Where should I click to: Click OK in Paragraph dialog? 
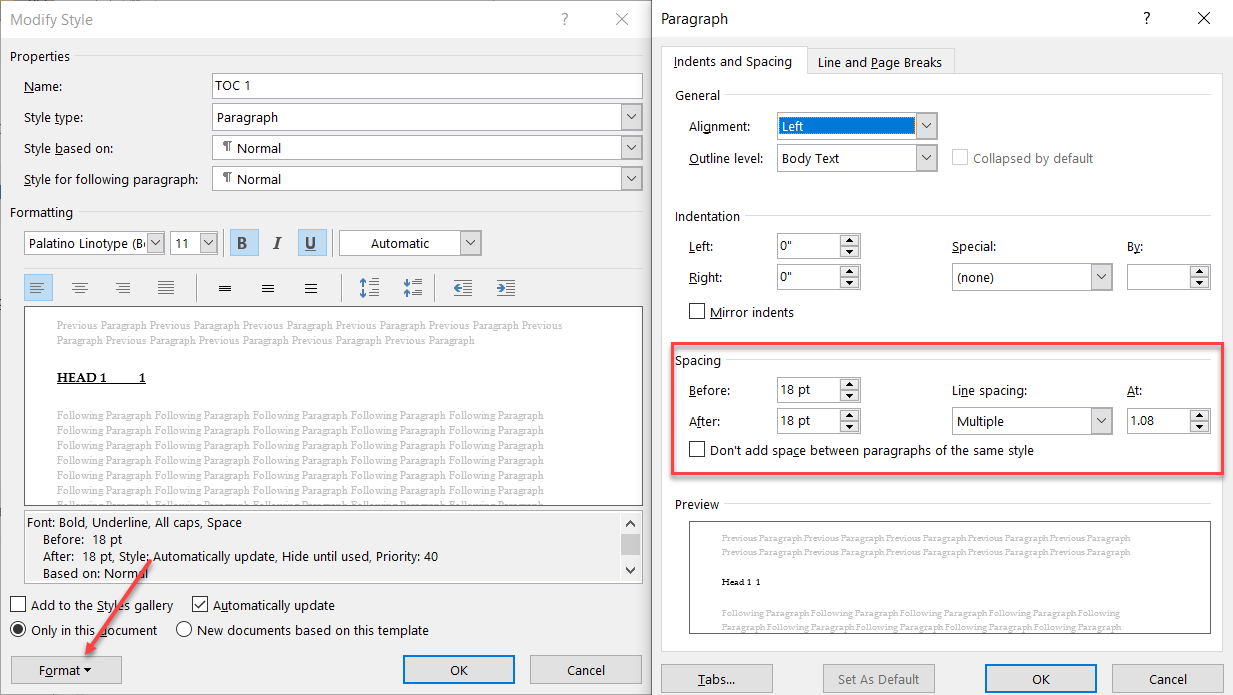click(1041, 679)
